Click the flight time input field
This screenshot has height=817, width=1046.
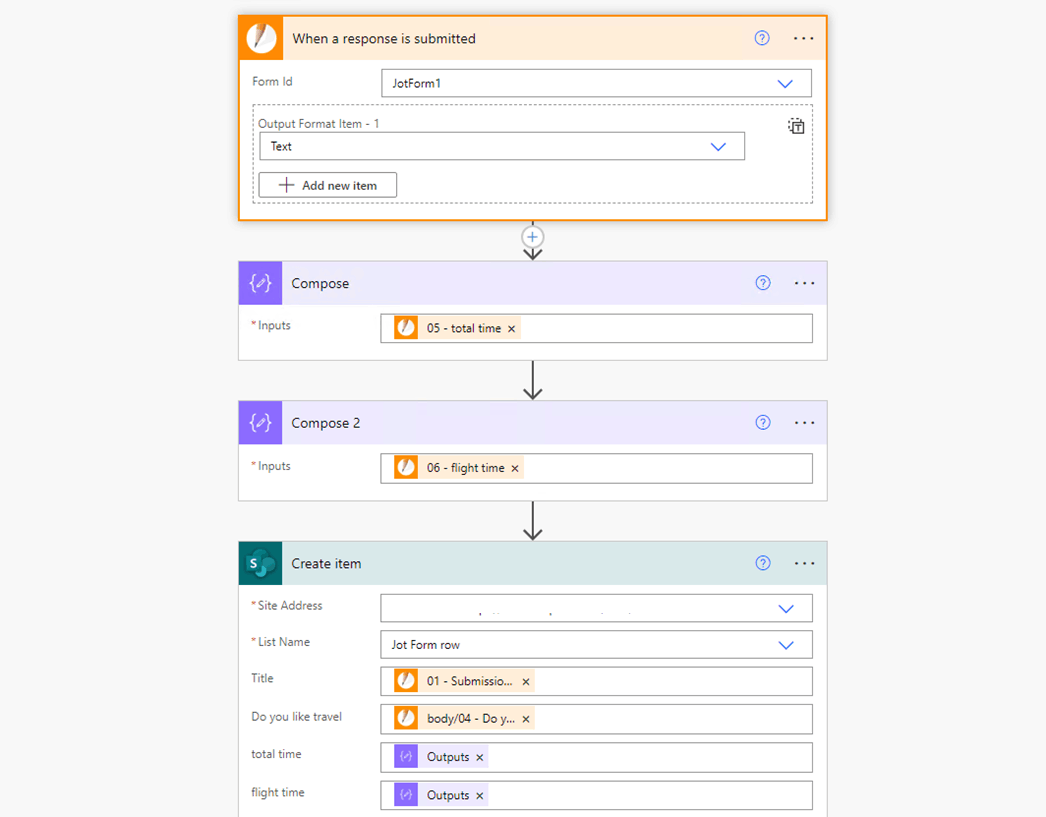pyautogui.click(x=596, y=795)
